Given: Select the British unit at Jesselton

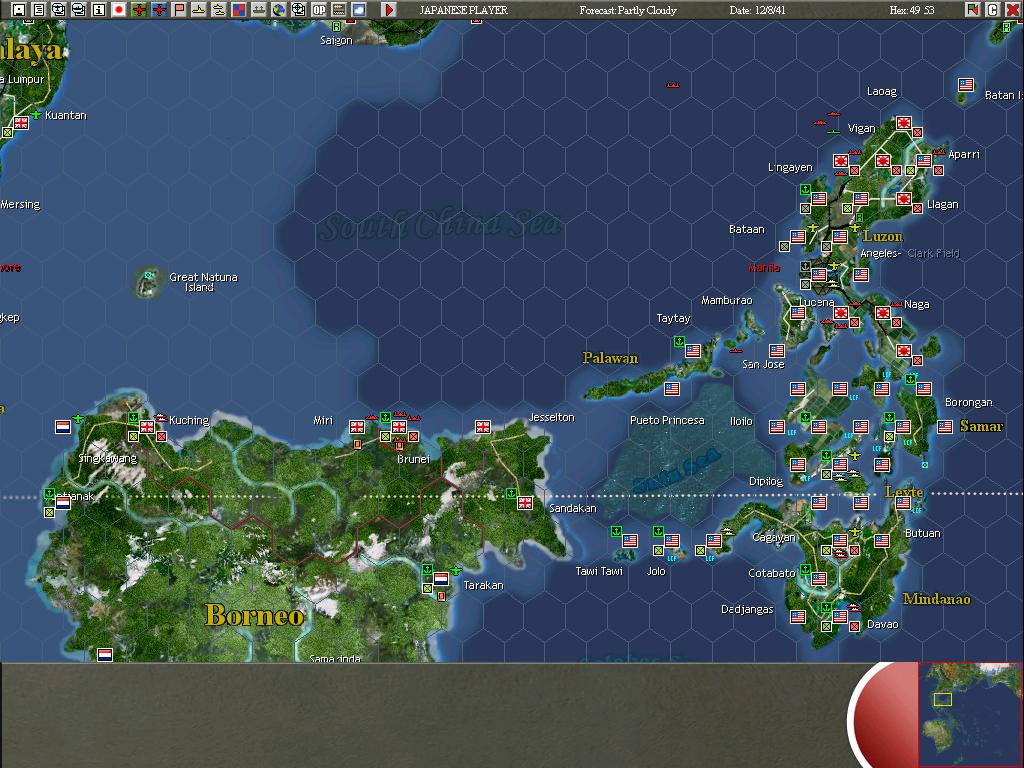Looking at the screenshot, I should (483, 427).
